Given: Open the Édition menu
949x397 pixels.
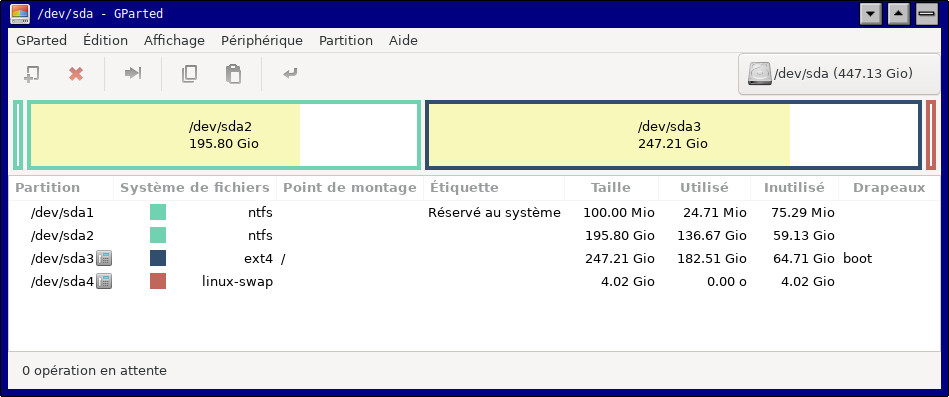Looking at the screenshot, I should tap(105, 41).
